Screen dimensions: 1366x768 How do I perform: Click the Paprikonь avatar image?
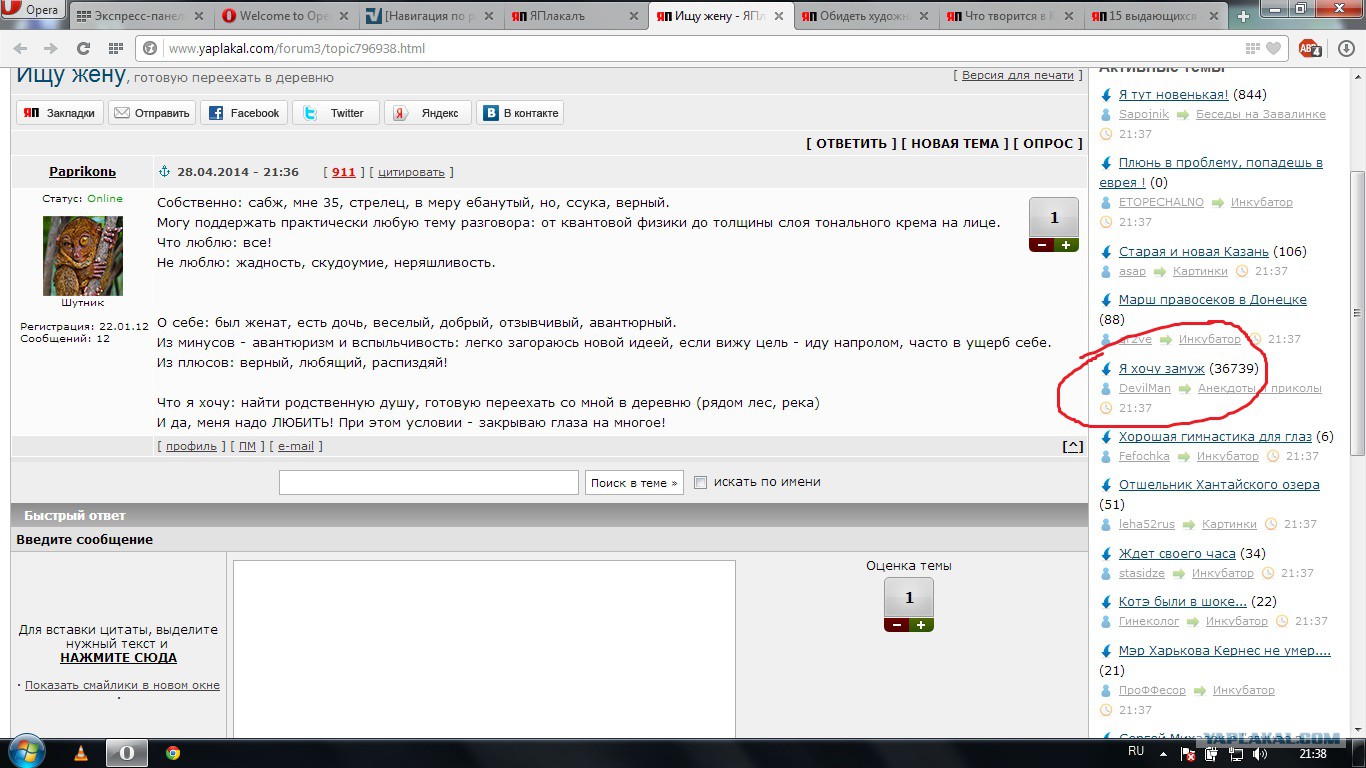83,256
